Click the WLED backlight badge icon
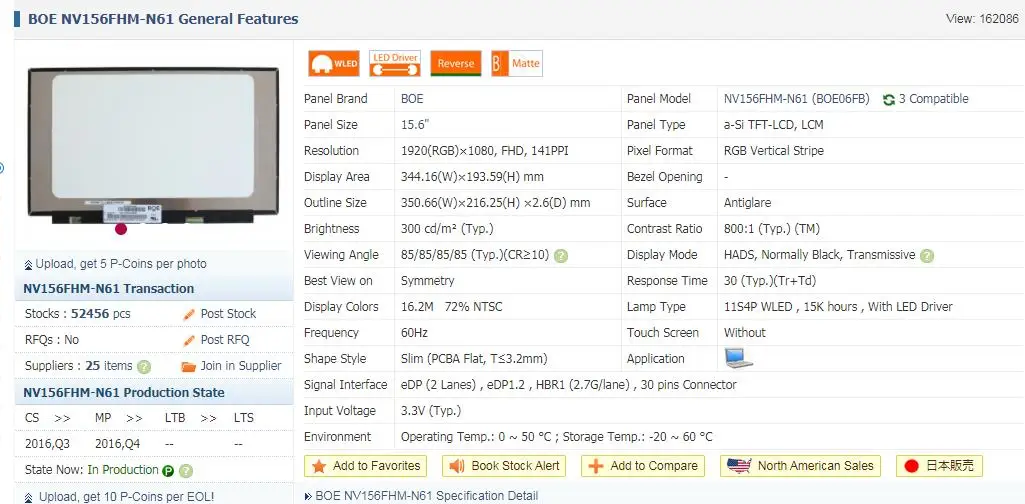1025x504 pixels. click(333, 63)
